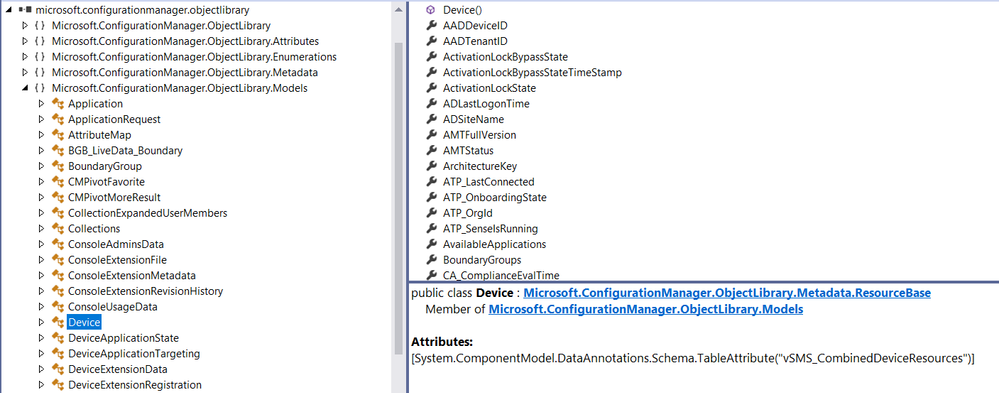
Task: Click the ArchitectureKey property wrench icon
Action: pyautogui.click(x=431, y=166)
